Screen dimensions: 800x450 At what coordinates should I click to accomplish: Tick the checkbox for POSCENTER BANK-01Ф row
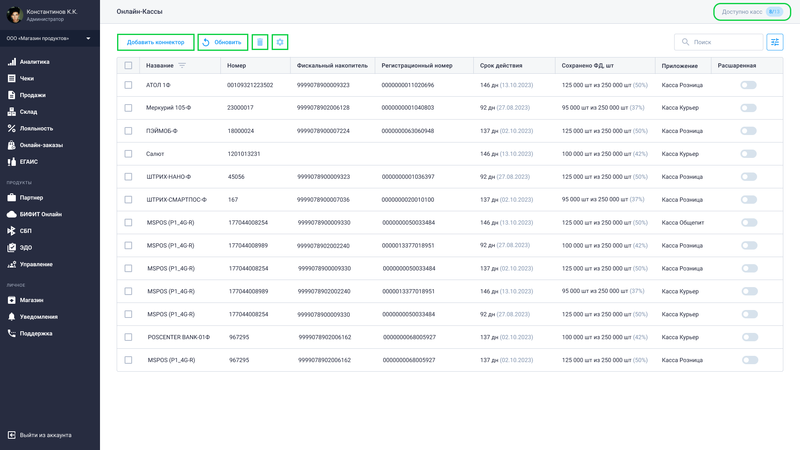128,337
